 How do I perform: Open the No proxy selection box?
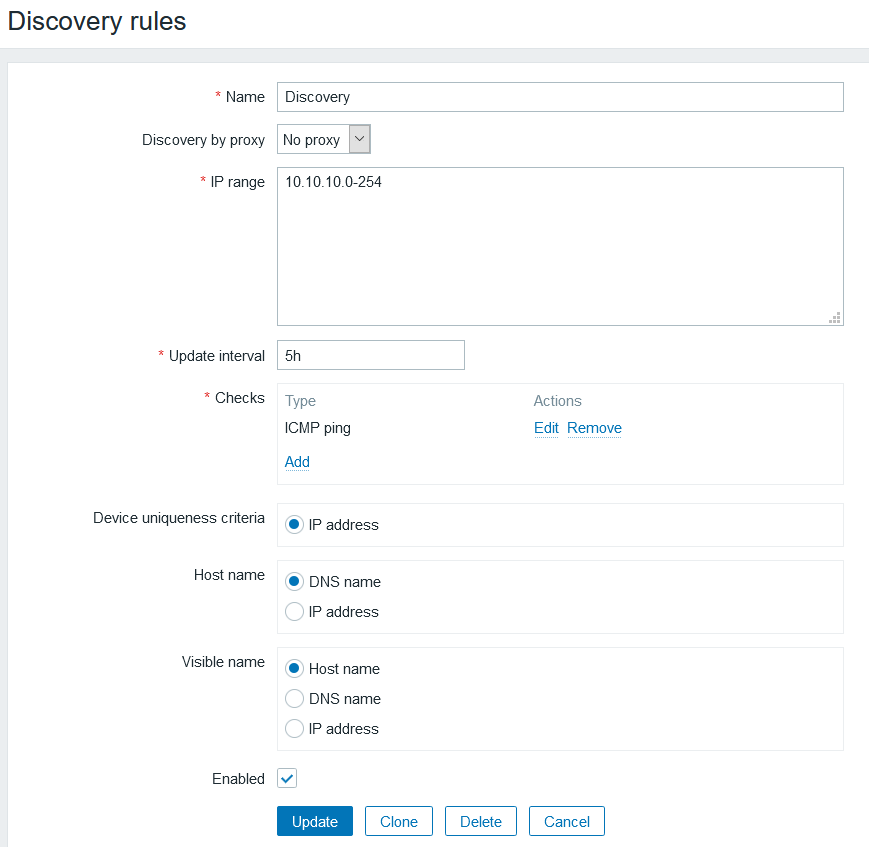pos(313,140)
